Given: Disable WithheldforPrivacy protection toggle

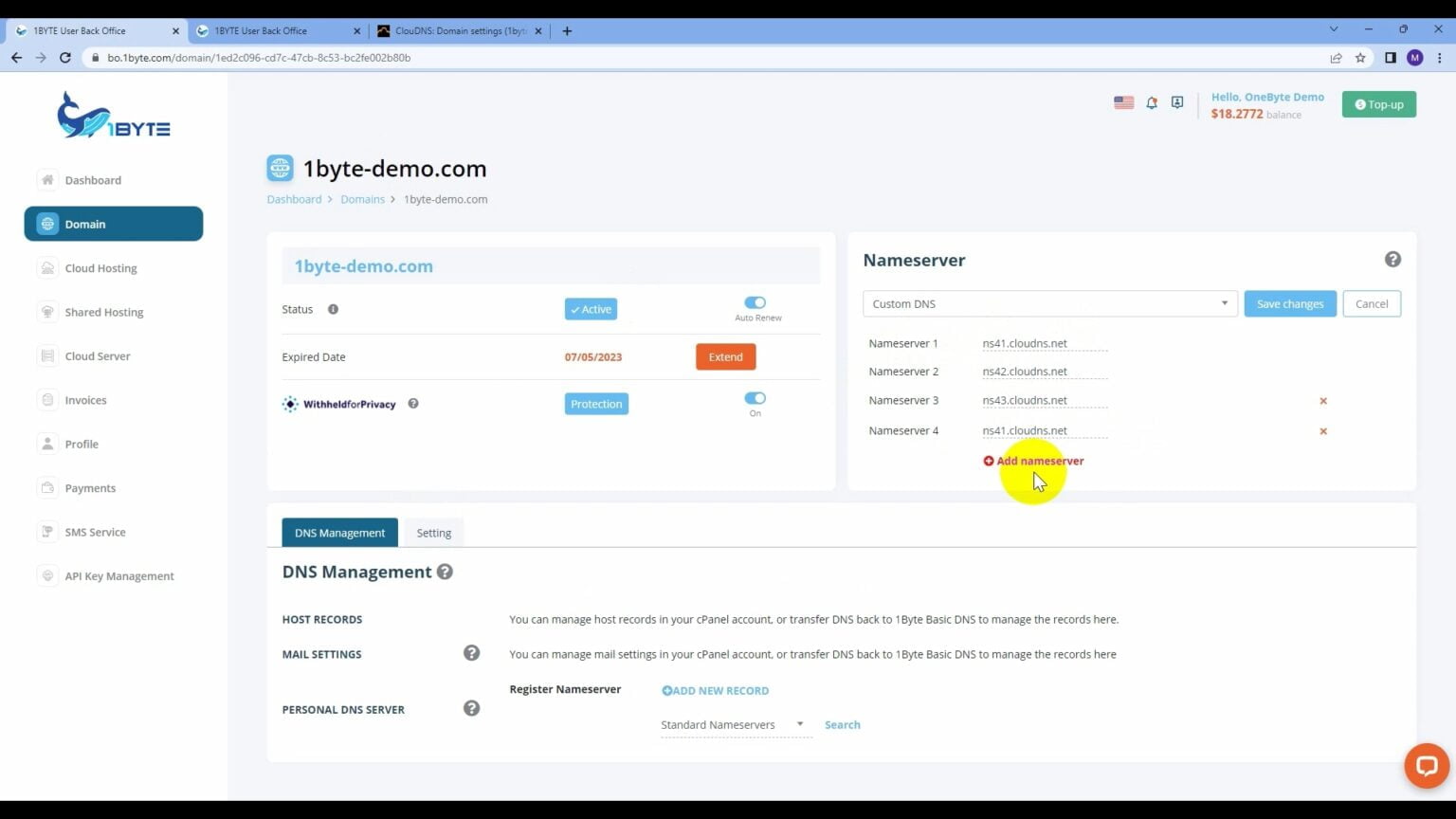Looking at the screenshot, I should (755, 398).
